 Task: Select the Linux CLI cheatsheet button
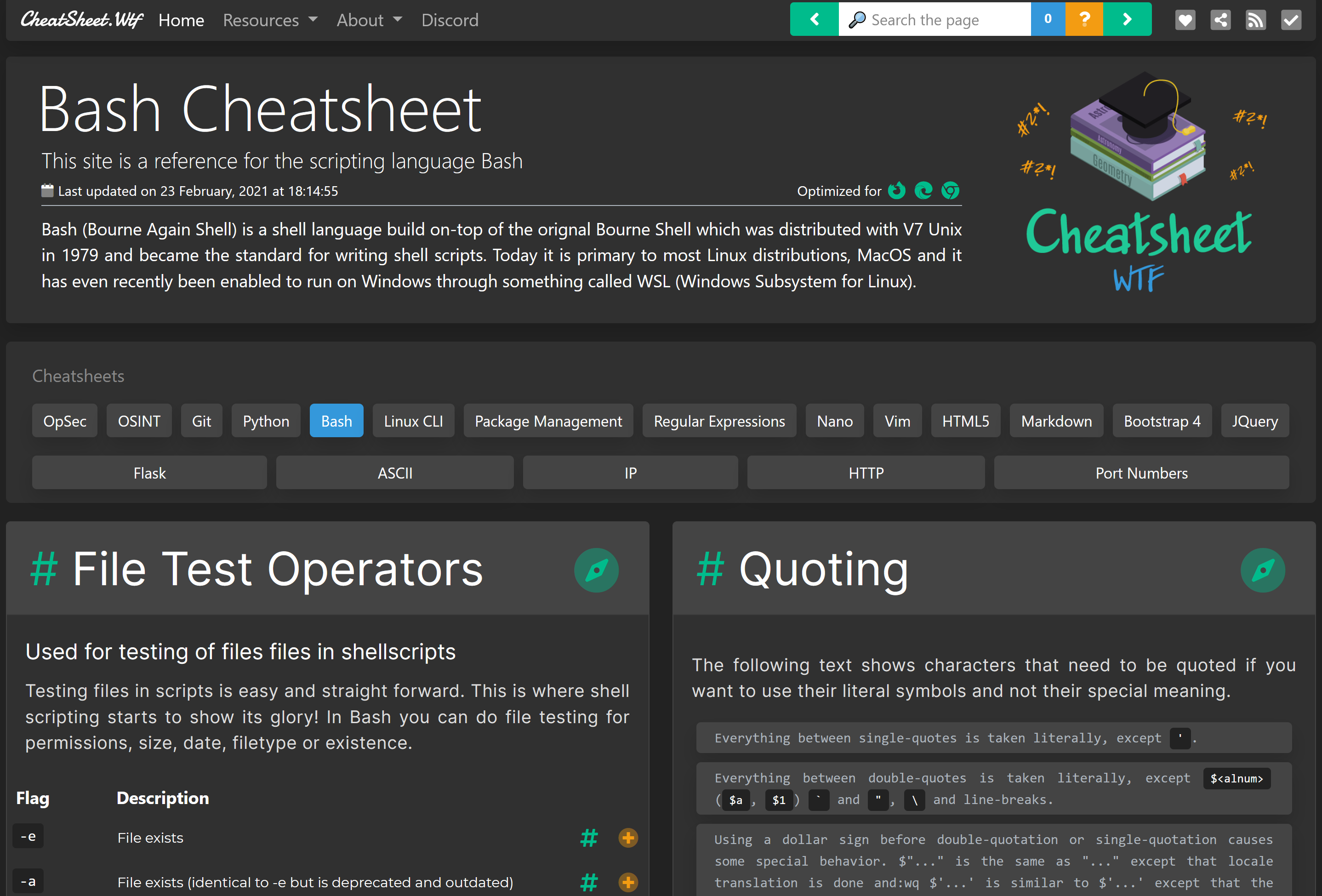pyautogui.click(x=413, y=421)
